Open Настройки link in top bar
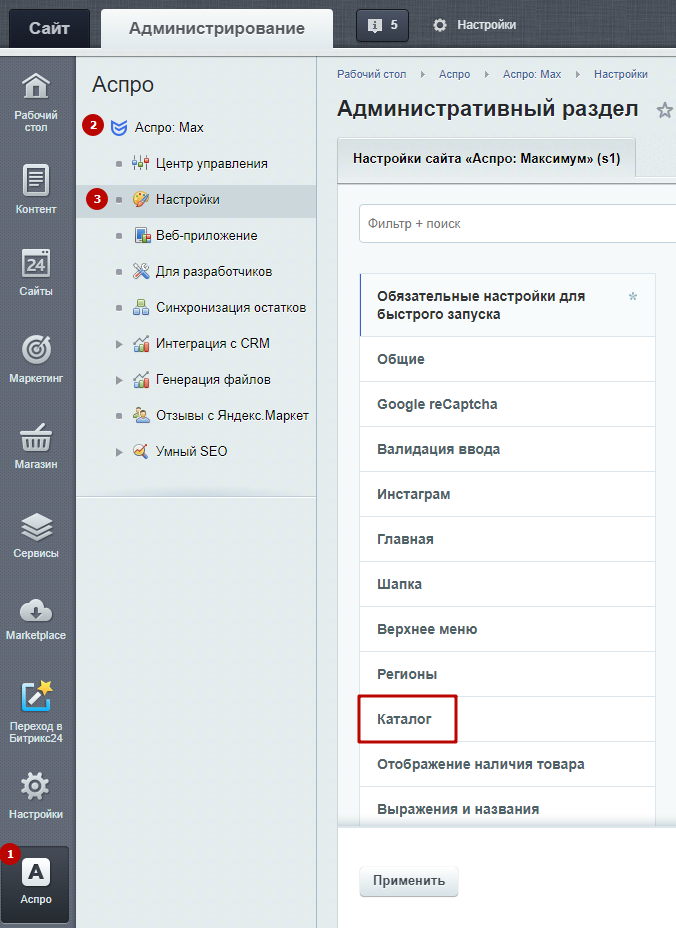Image resolution: width=676 pixels, height=928 pixels. tap(486, 25)
